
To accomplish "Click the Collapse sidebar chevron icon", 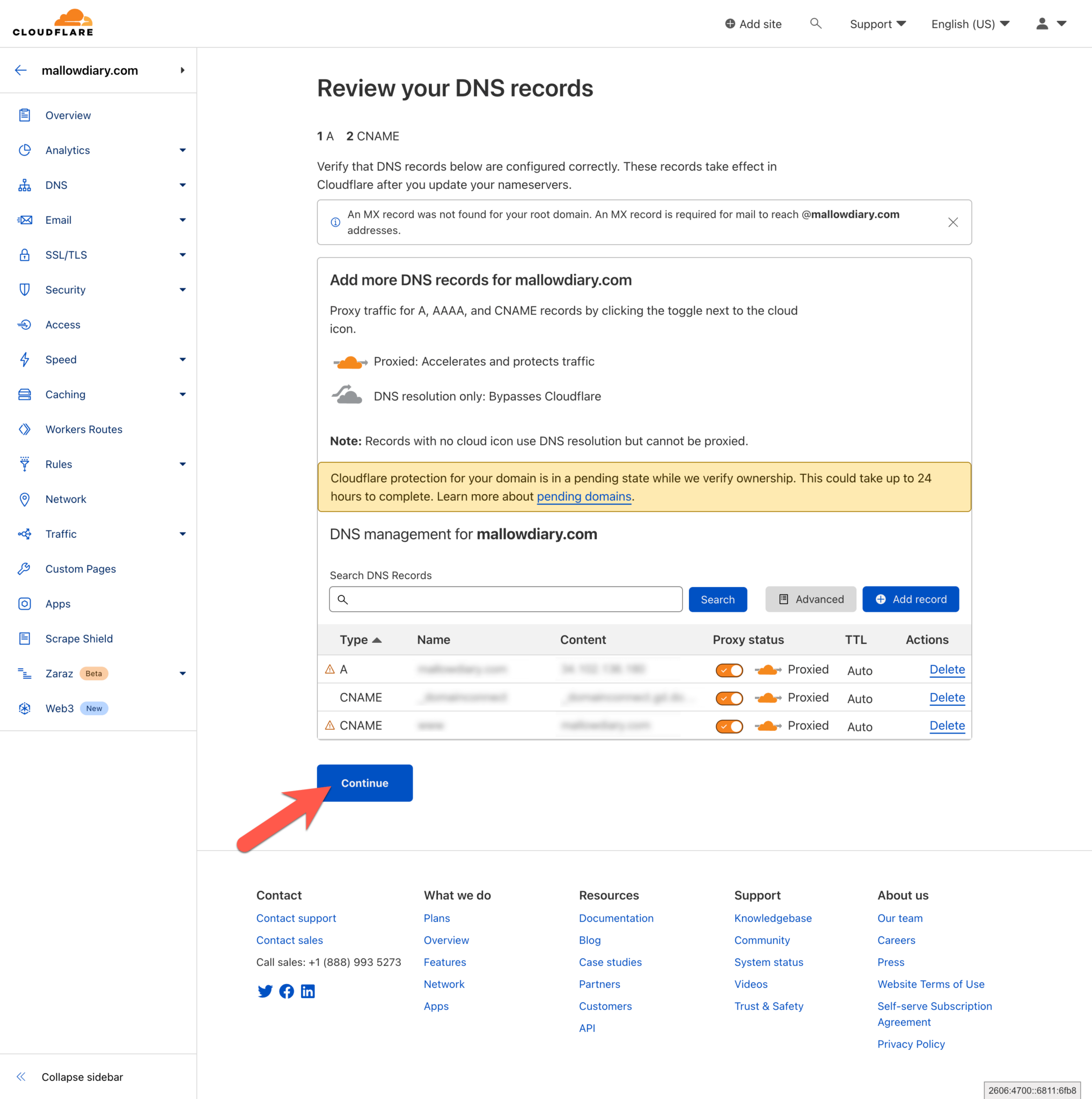I will pyautogui.click(x=21, y=1077).
